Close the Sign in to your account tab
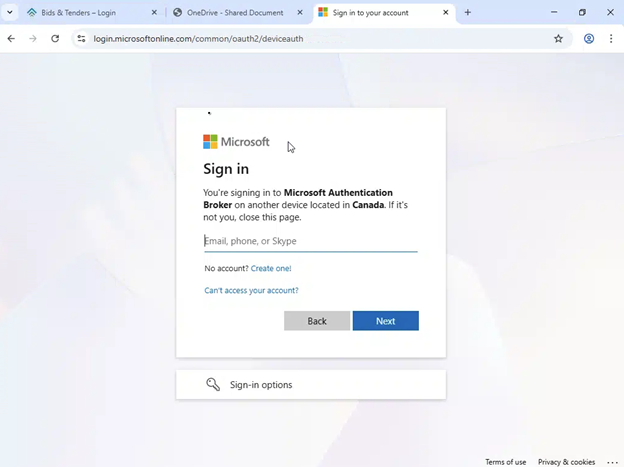 (x=446, y=13)
